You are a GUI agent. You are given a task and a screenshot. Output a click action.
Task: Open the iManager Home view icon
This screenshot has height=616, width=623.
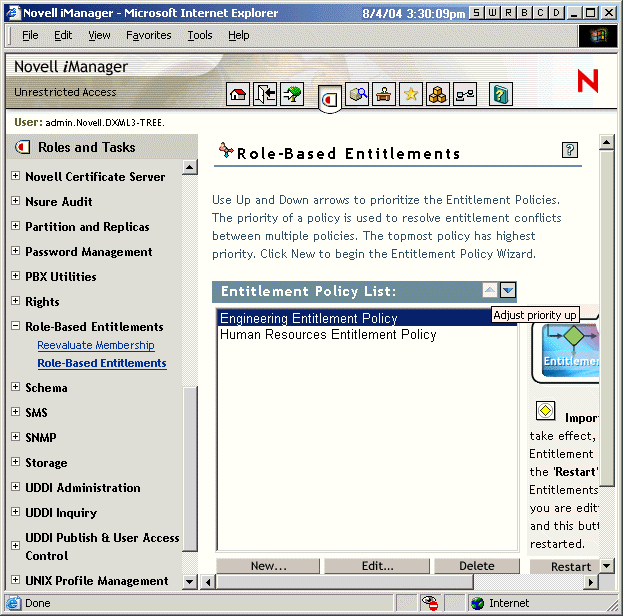pyautogui.click(x=238, y=94)
